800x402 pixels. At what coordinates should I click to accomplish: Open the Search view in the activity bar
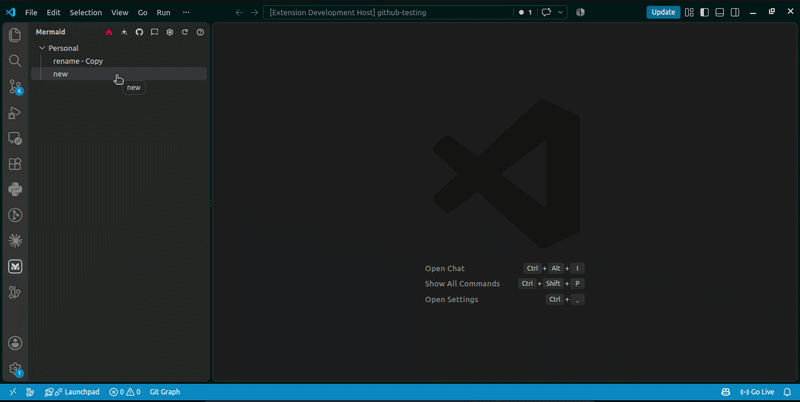point(15,61)
